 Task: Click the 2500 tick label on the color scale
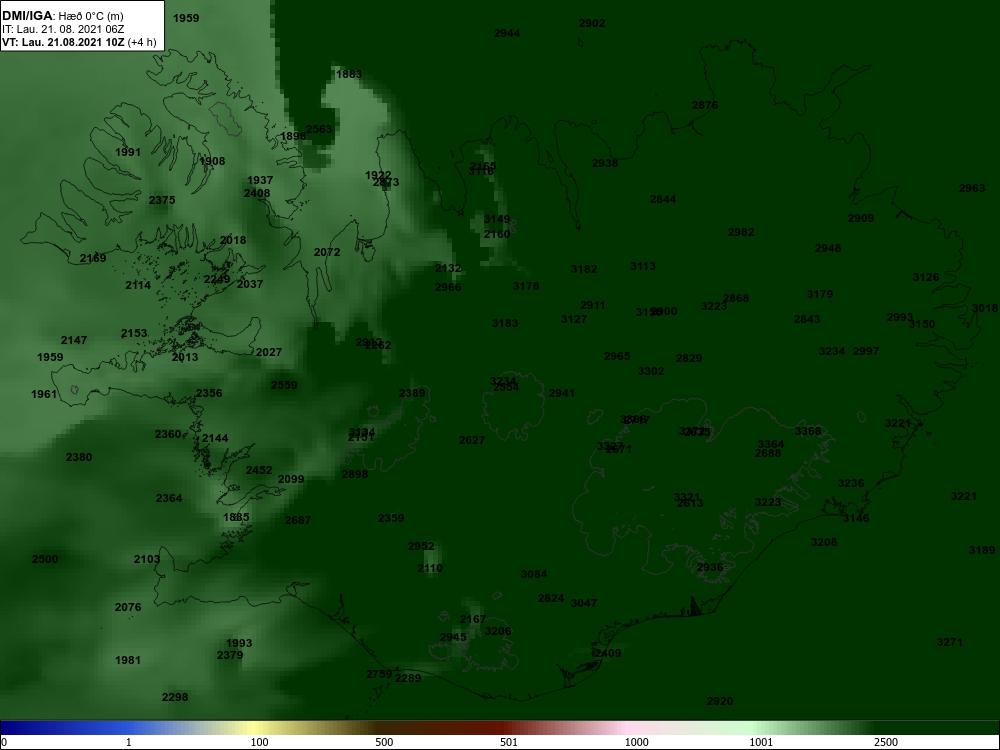click(886, 742)
